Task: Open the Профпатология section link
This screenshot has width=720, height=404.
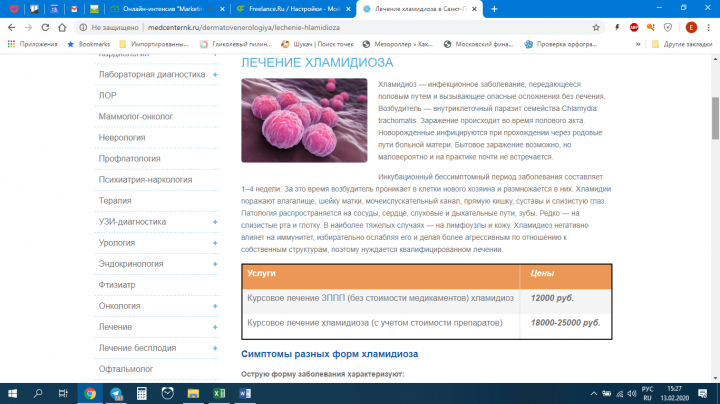Action: [129, 159]
